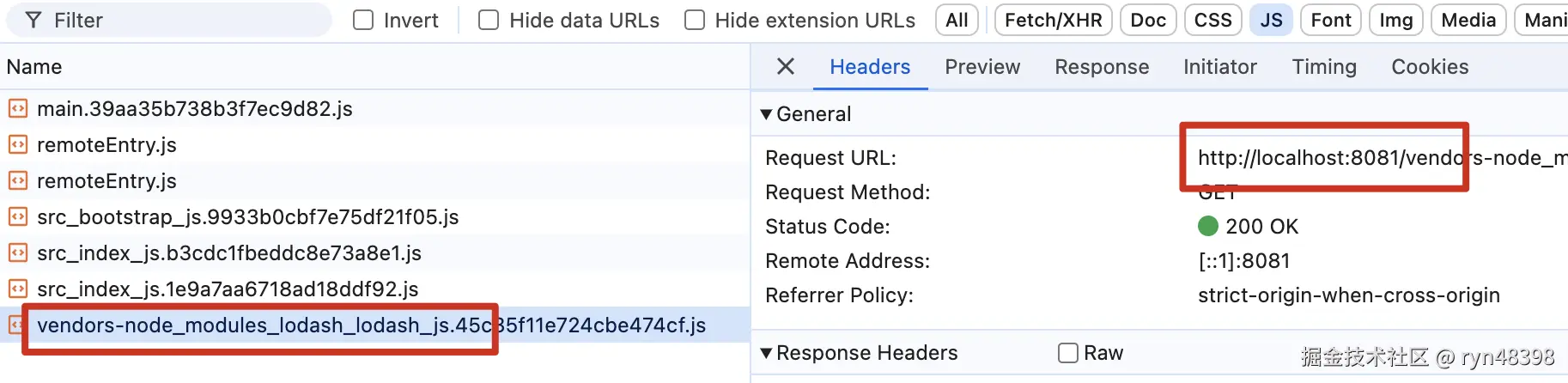Select the CSS resource type filter
This screenshot has height=383, width=1568.
pyautogui.click(x=1212, y=20)
